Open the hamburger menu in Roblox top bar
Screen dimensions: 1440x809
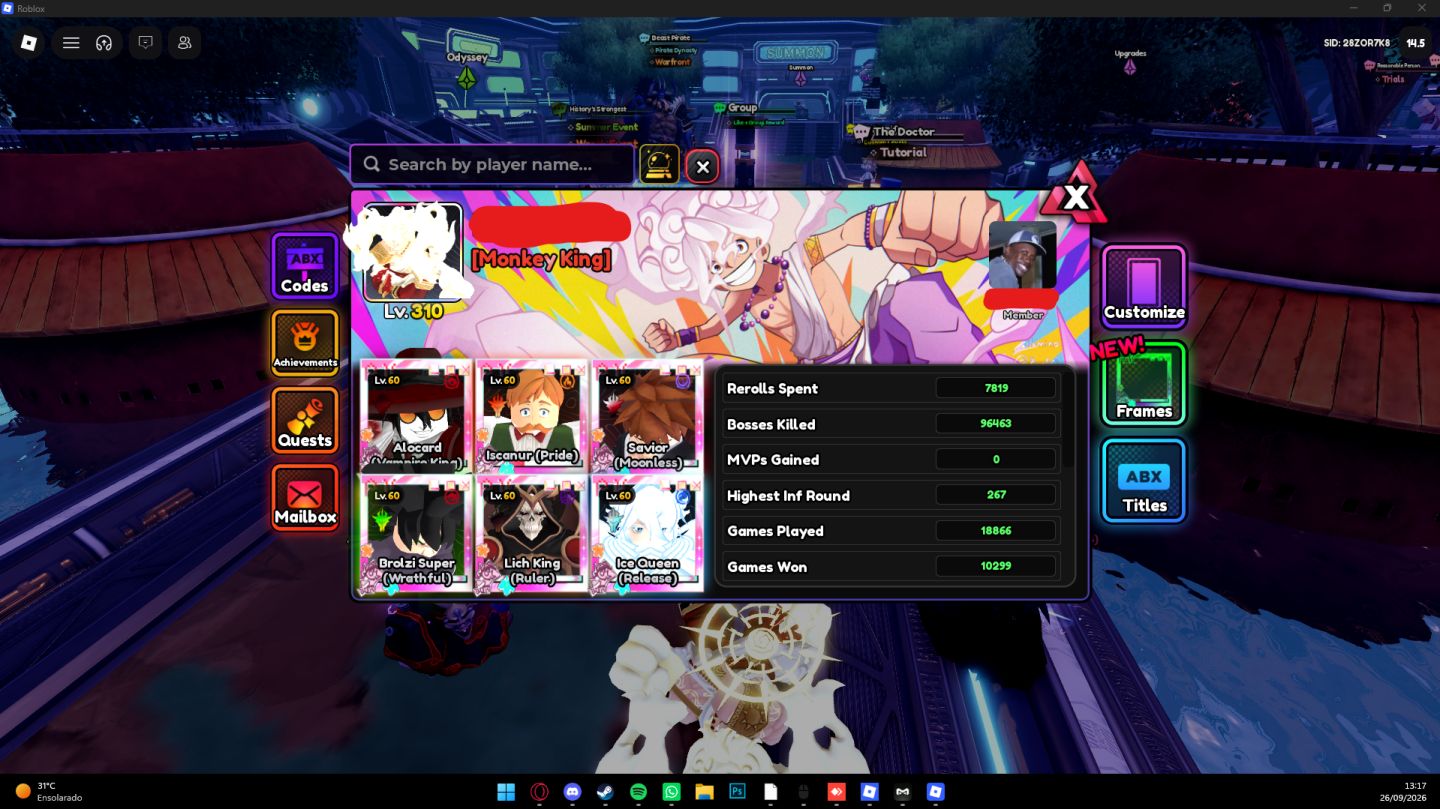tap(71, 43)
